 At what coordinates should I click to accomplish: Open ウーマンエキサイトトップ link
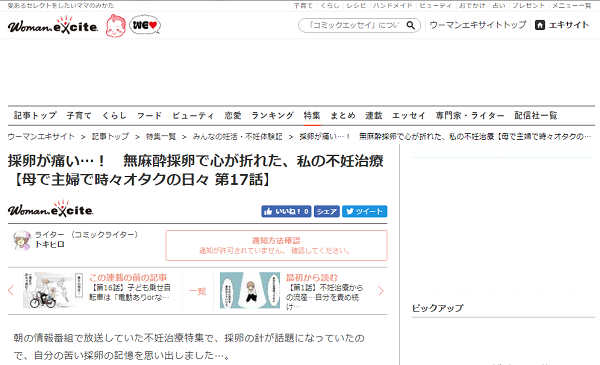coord(478,25)
